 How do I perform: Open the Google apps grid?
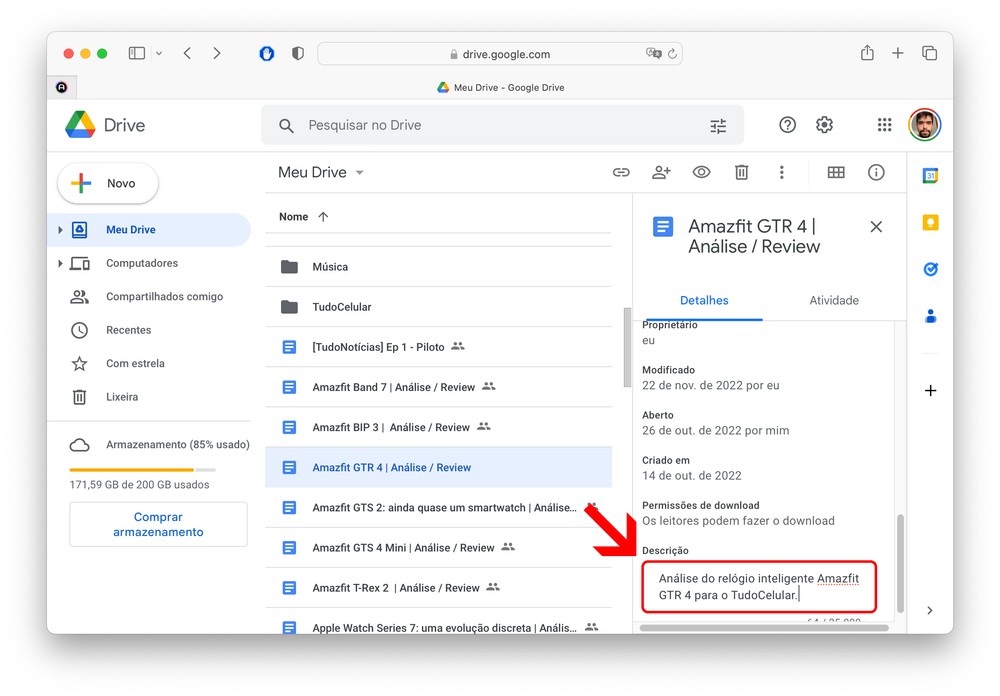(884, 125)
